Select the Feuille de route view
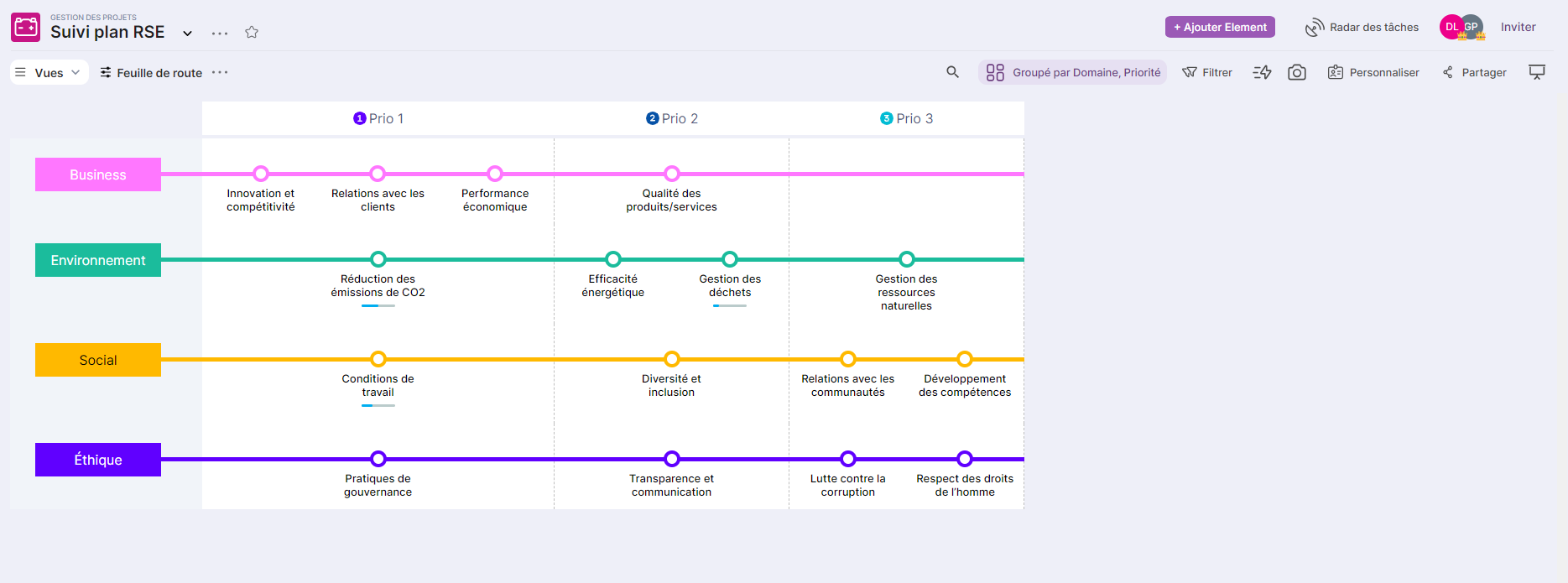 152,73
